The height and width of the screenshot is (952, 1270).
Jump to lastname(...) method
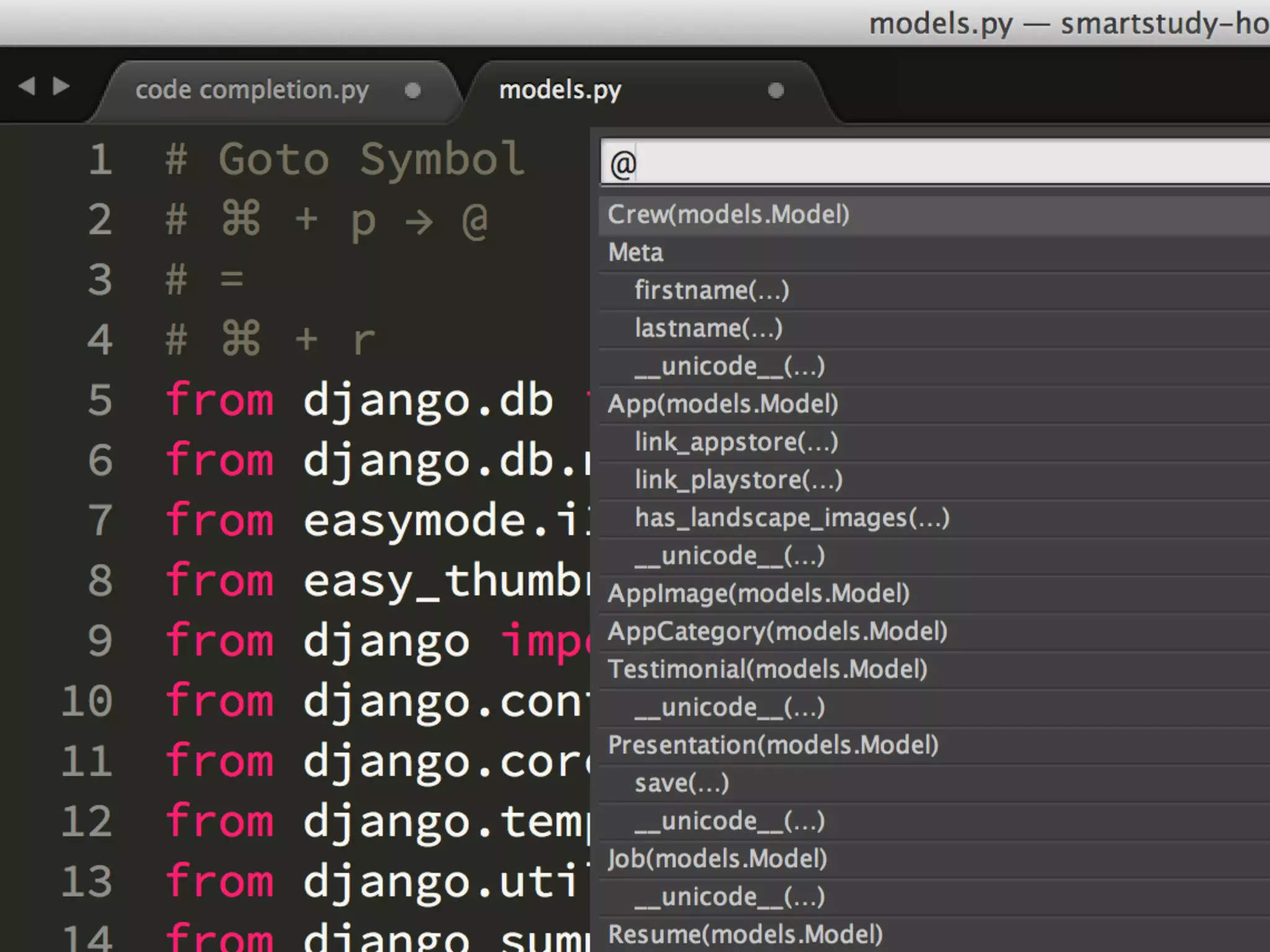click(x=935, y=328)
